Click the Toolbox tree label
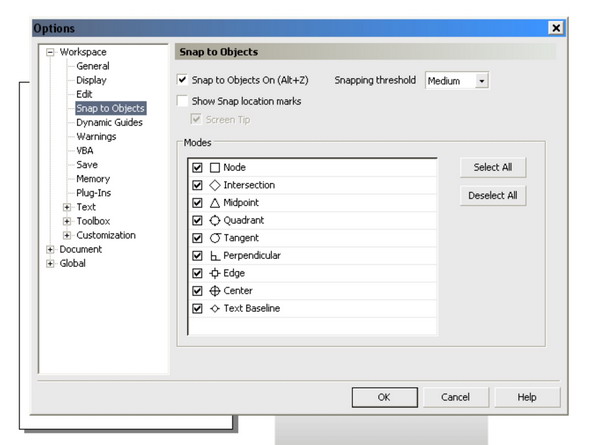 [x=93, y=222]
